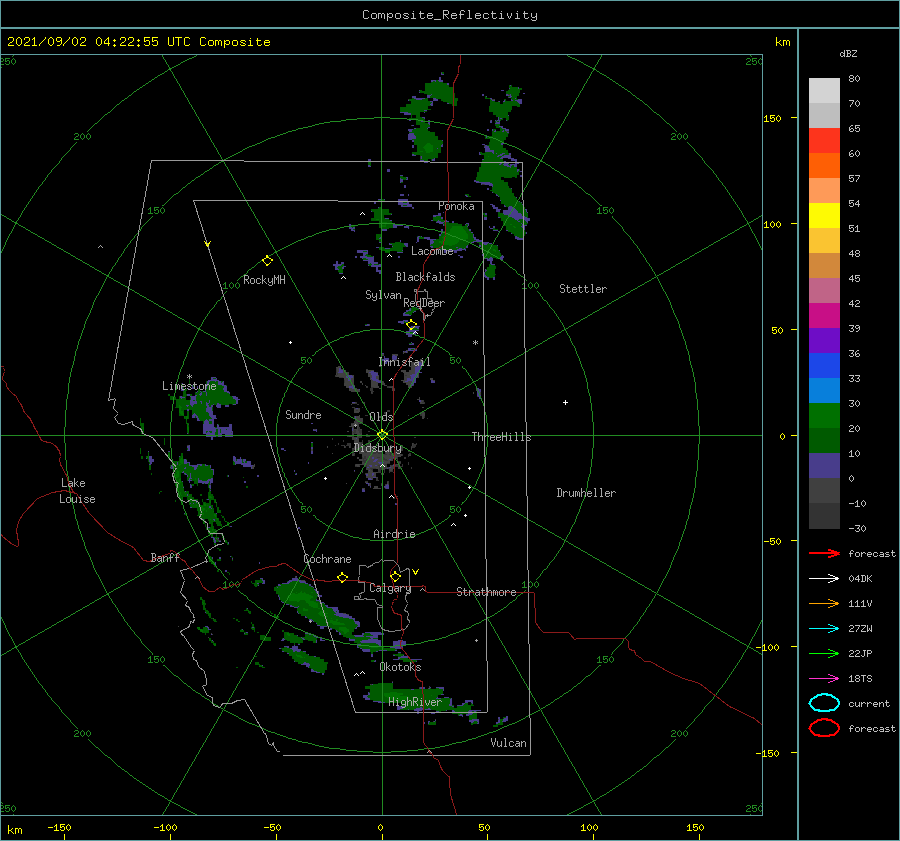
Task: Click the Cochrane label
Action: click(x=327, y=559)
